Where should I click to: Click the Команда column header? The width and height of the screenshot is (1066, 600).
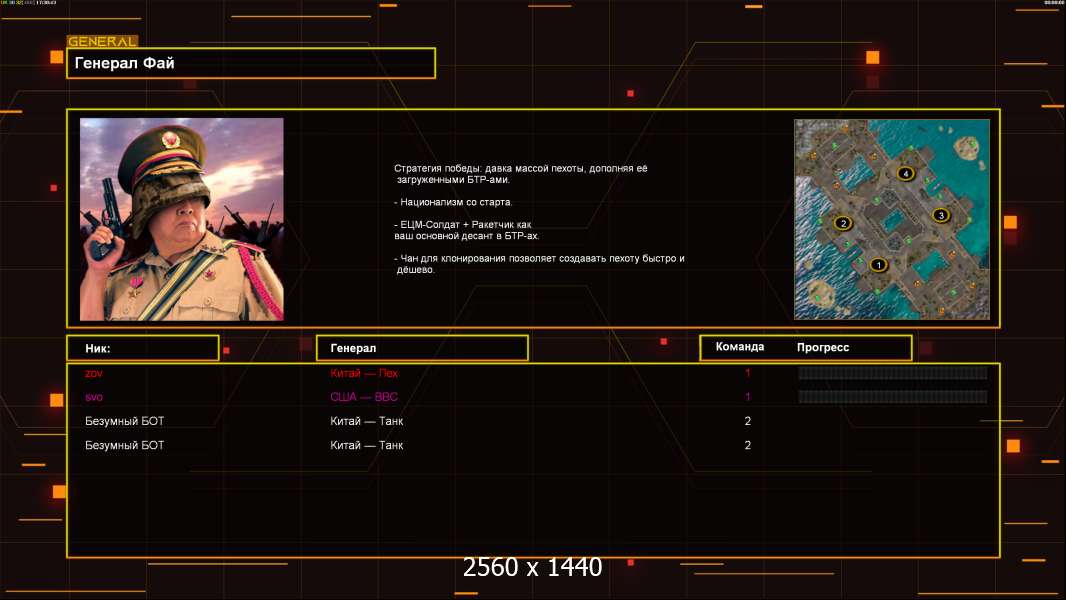coord(740,347)
